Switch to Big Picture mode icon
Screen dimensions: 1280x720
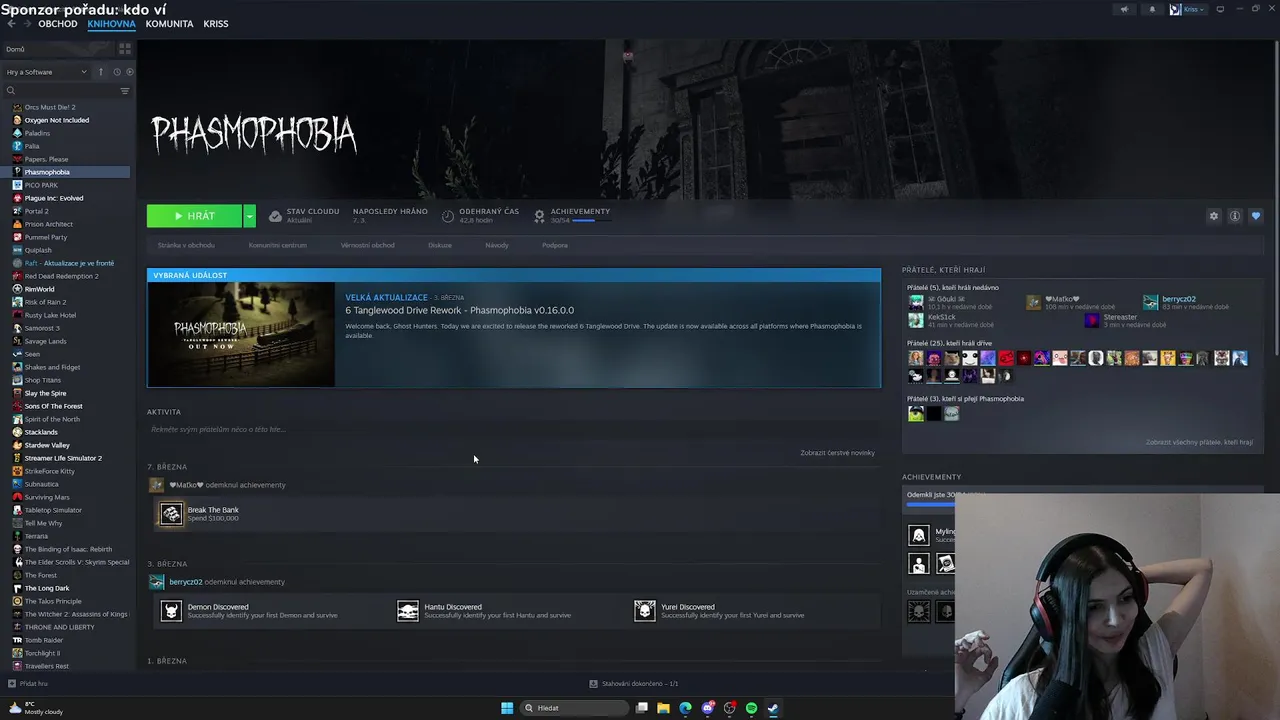pyautogui.click(x=1220, y=9)
